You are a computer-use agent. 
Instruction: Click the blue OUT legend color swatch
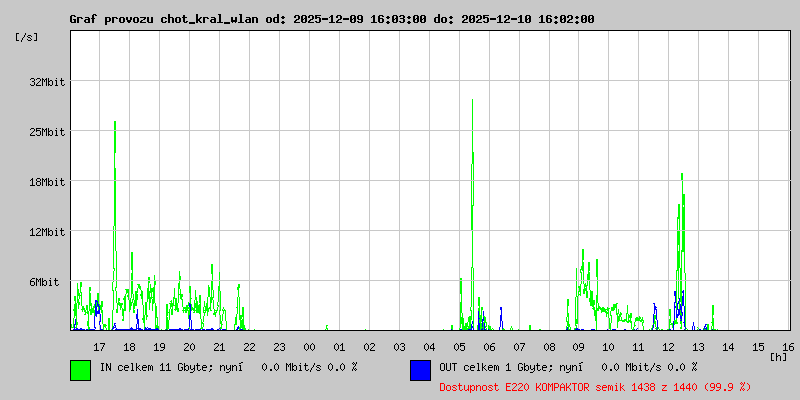(420, 370)
